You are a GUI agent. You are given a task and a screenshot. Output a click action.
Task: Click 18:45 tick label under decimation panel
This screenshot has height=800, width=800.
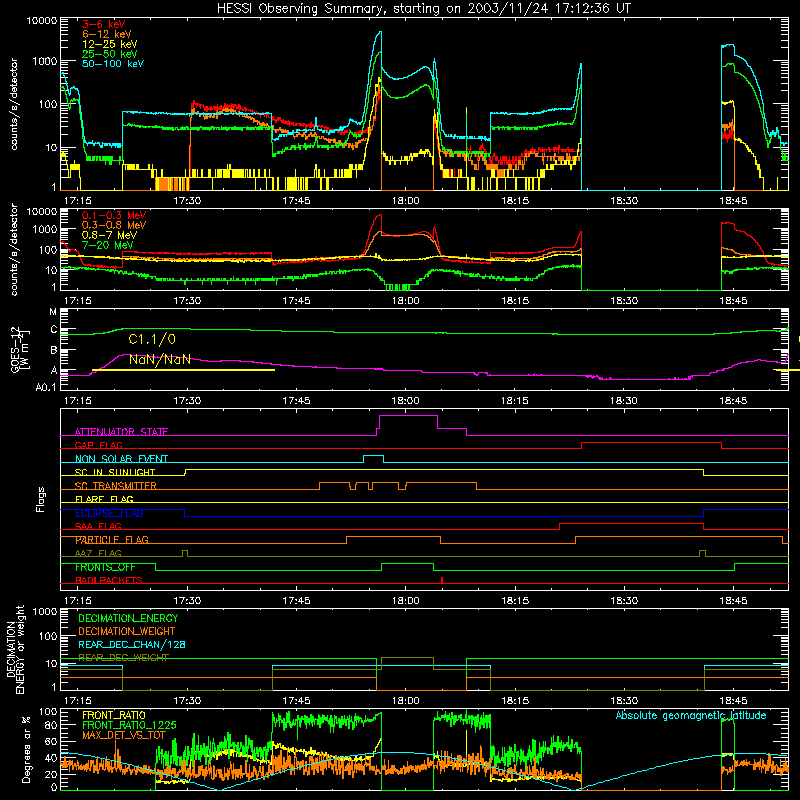point(733,701)
